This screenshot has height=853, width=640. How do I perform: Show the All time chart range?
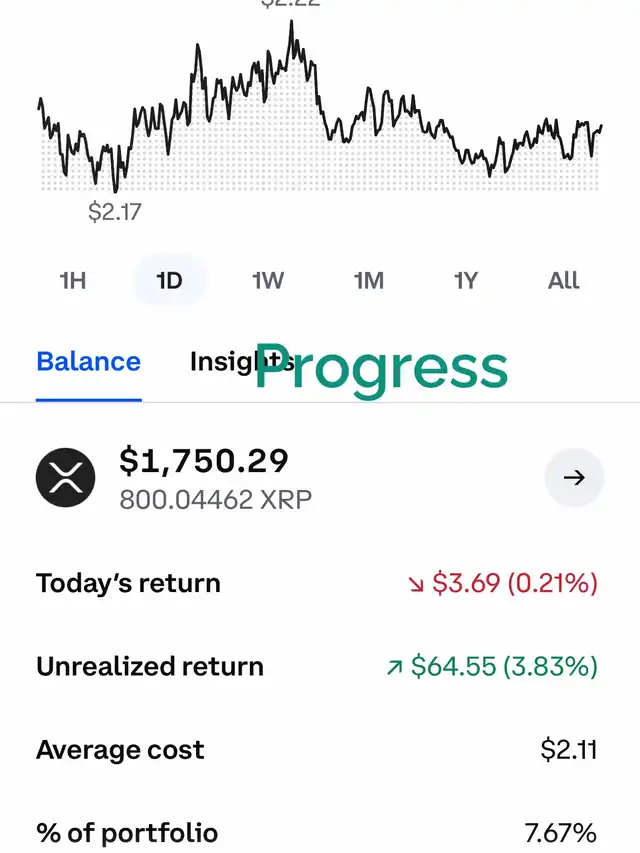563,281
